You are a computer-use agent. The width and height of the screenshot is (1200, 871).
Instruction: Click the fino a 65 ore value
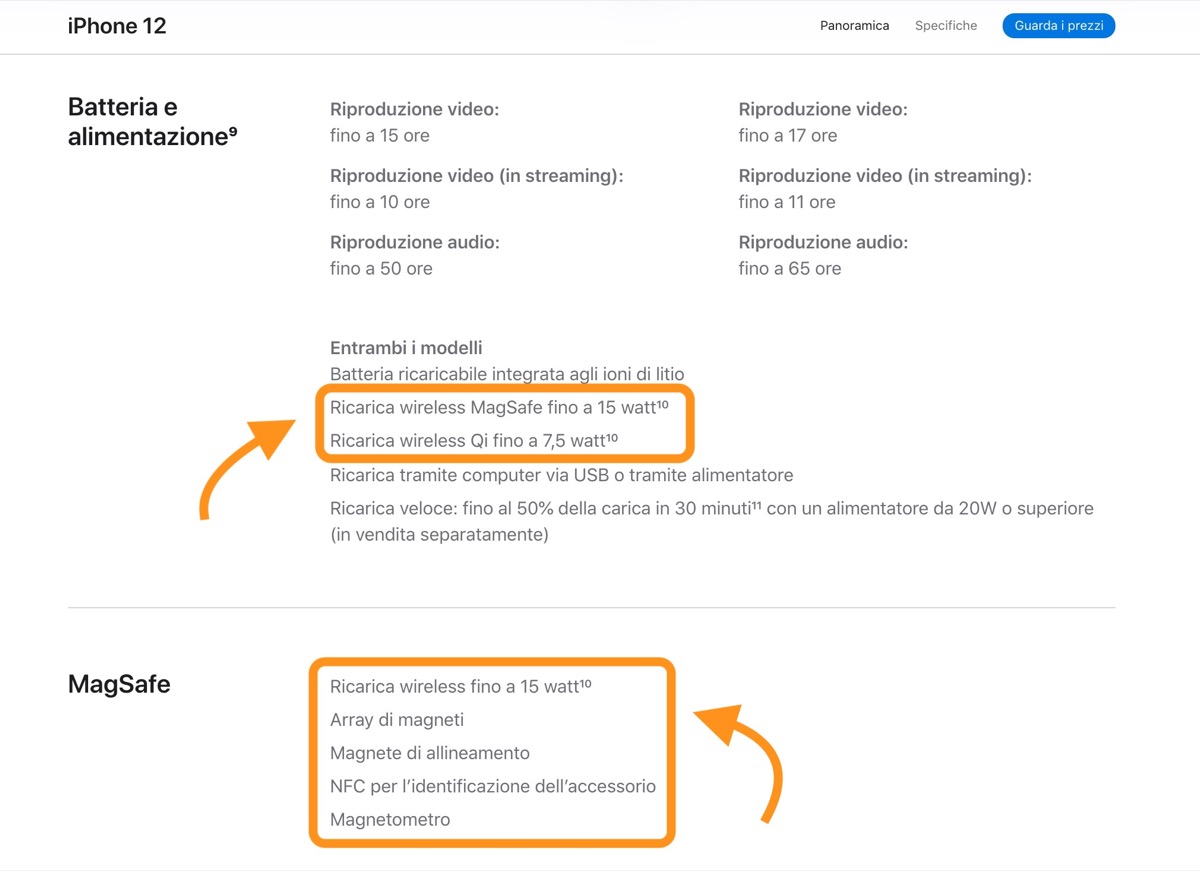point(790,269)
